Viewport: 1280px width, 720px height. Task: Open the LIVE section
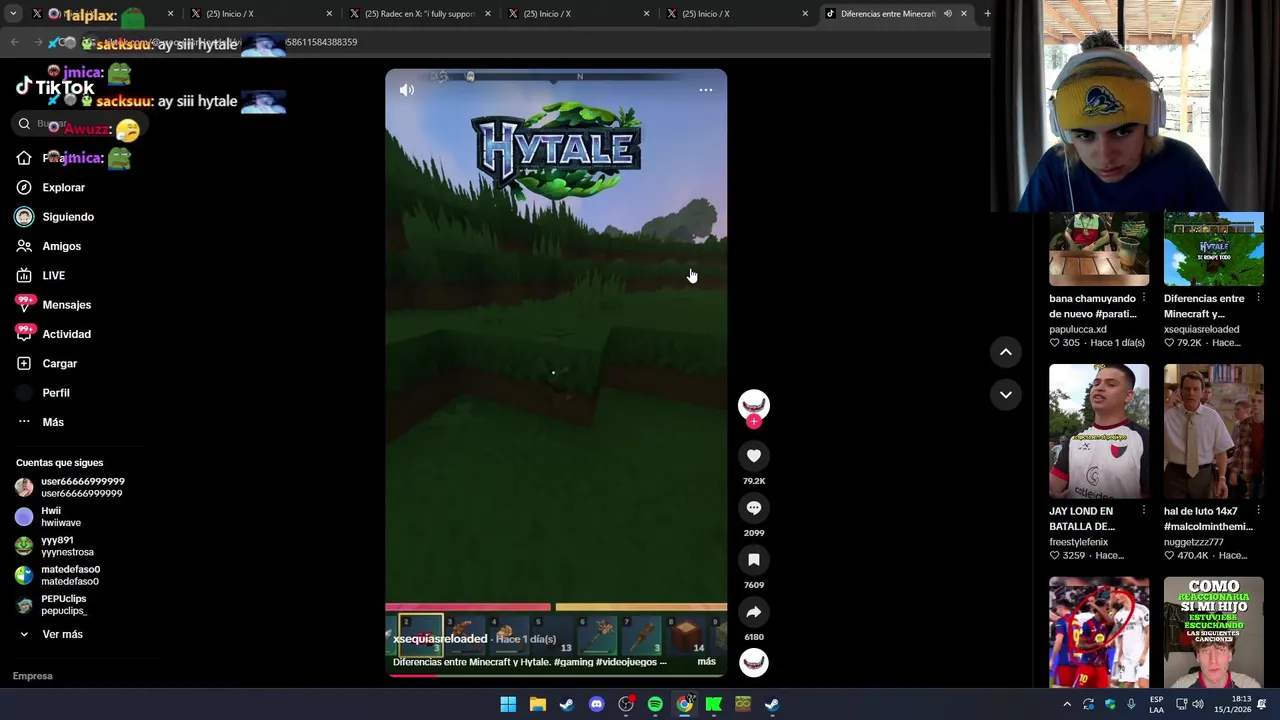tap(41, 275)
